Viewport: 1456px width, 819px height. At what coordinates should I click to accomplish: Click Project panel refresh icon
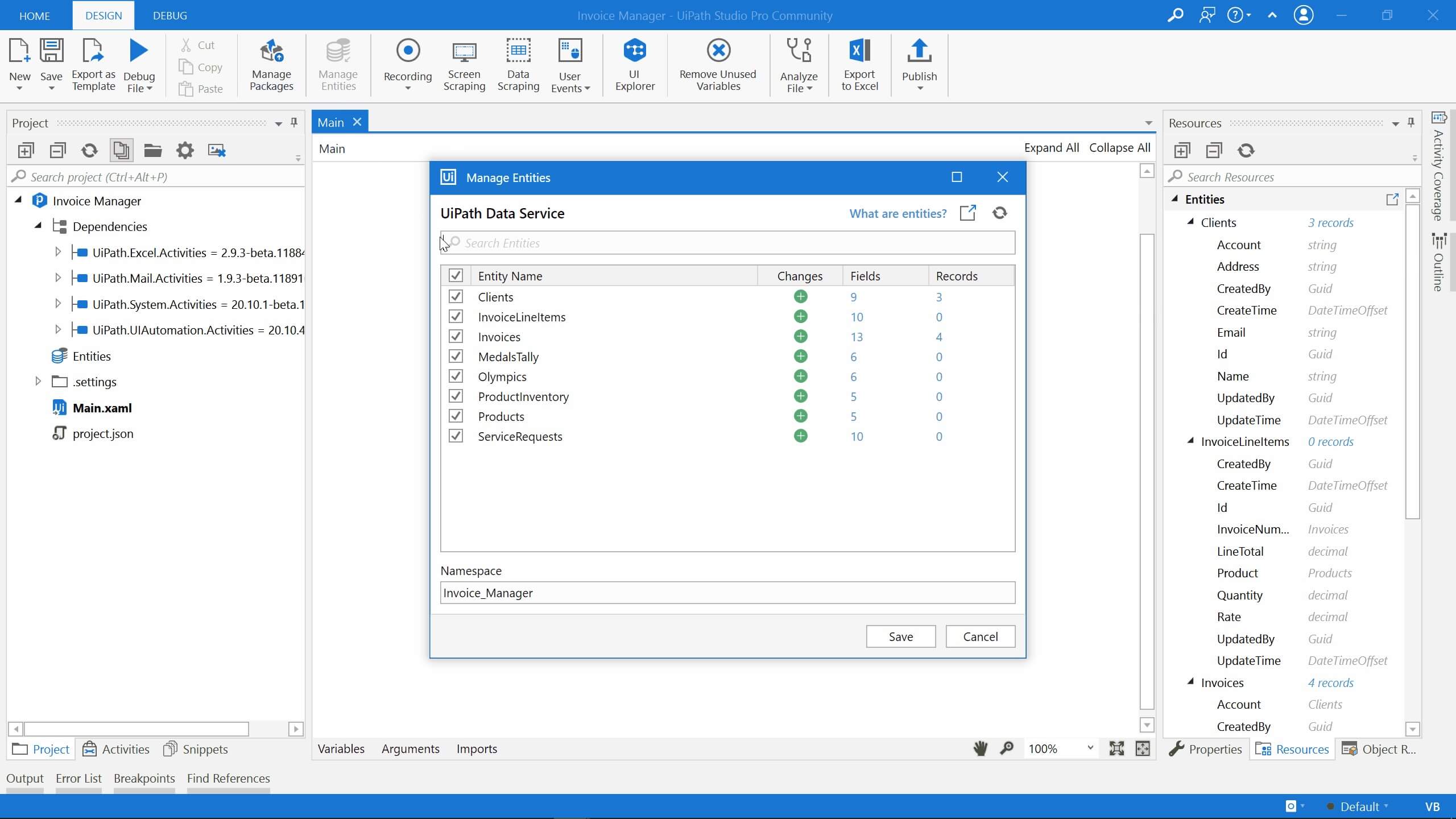pyautogui.click(x=89, y=150)
